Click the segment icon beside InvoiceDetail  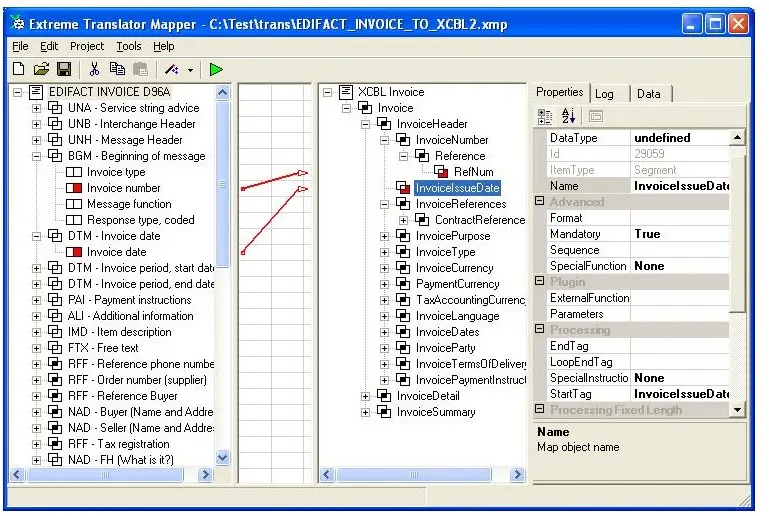(384, 396)
